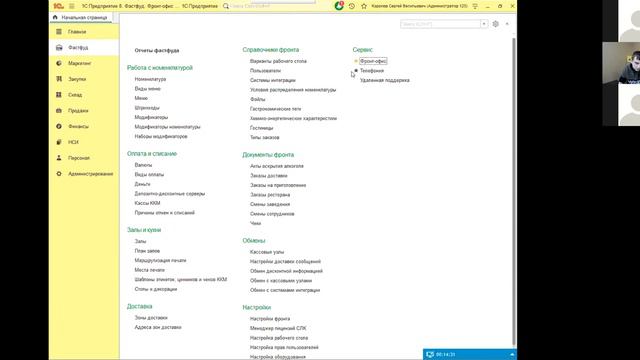Expand the blue screen-share timer bar arrow
Image resolution: width=640 pixels, height=360 pixels.
512,354
